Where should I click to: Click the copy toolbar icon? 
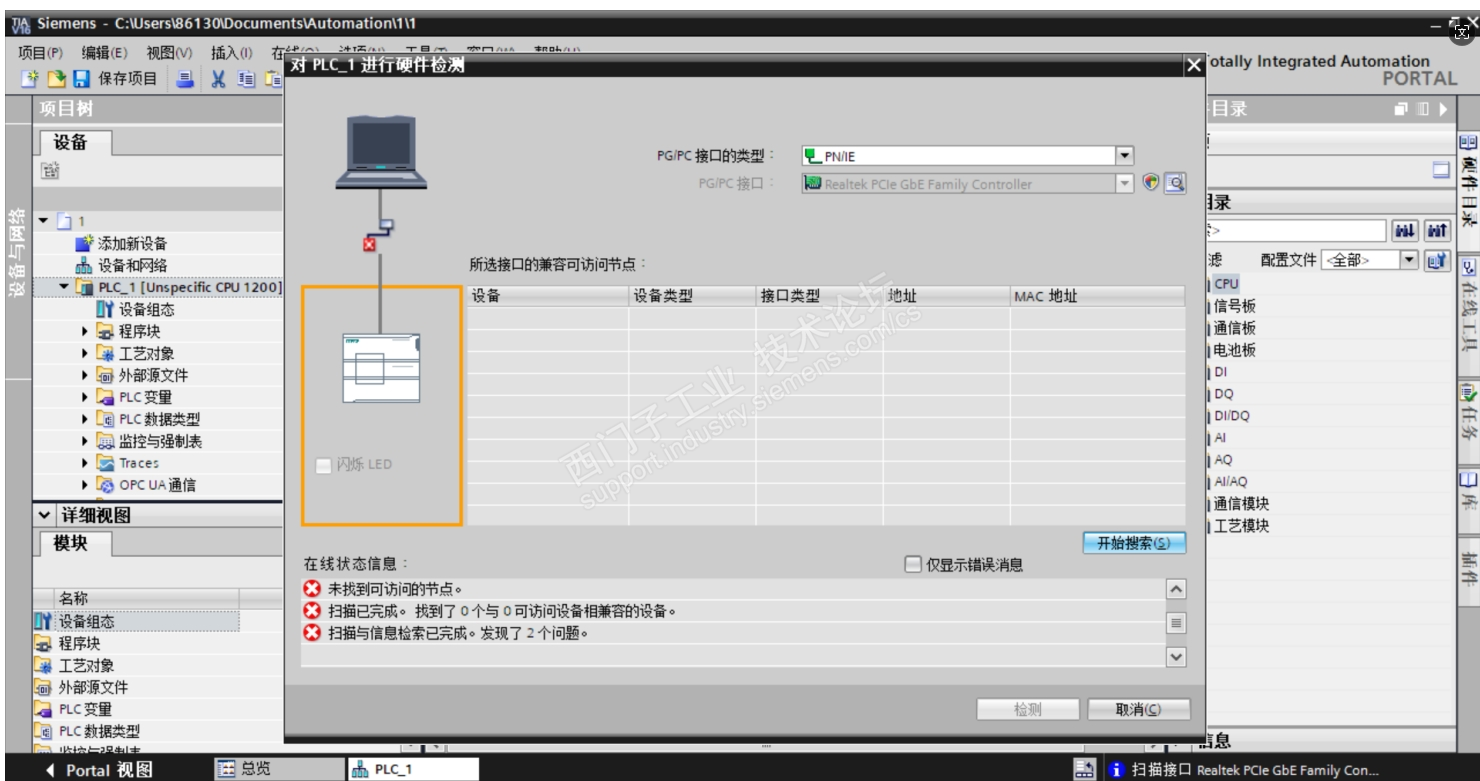click(x=245, y=80)
